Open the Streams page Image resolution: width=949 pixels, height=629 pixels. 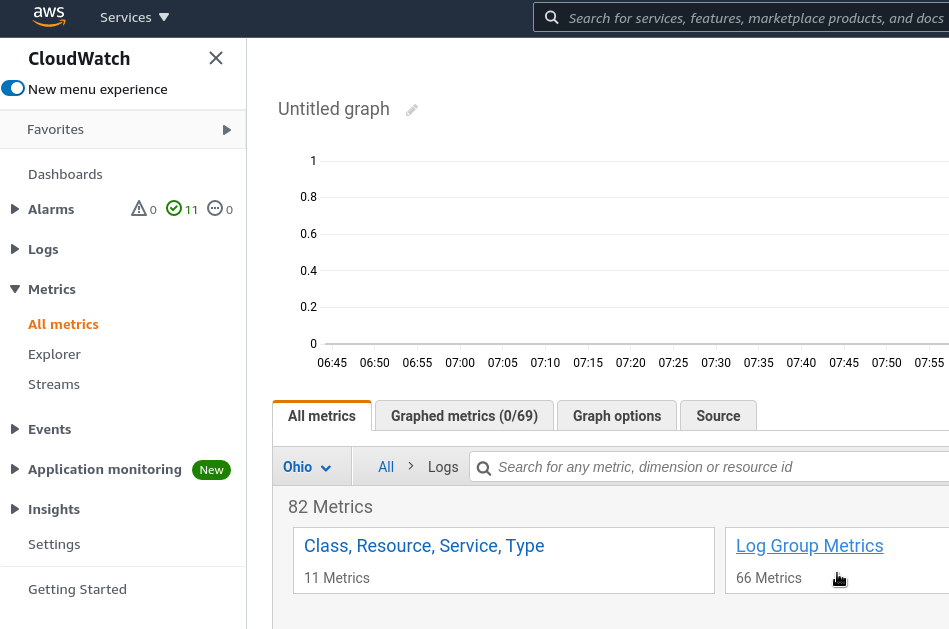[54, 384]
